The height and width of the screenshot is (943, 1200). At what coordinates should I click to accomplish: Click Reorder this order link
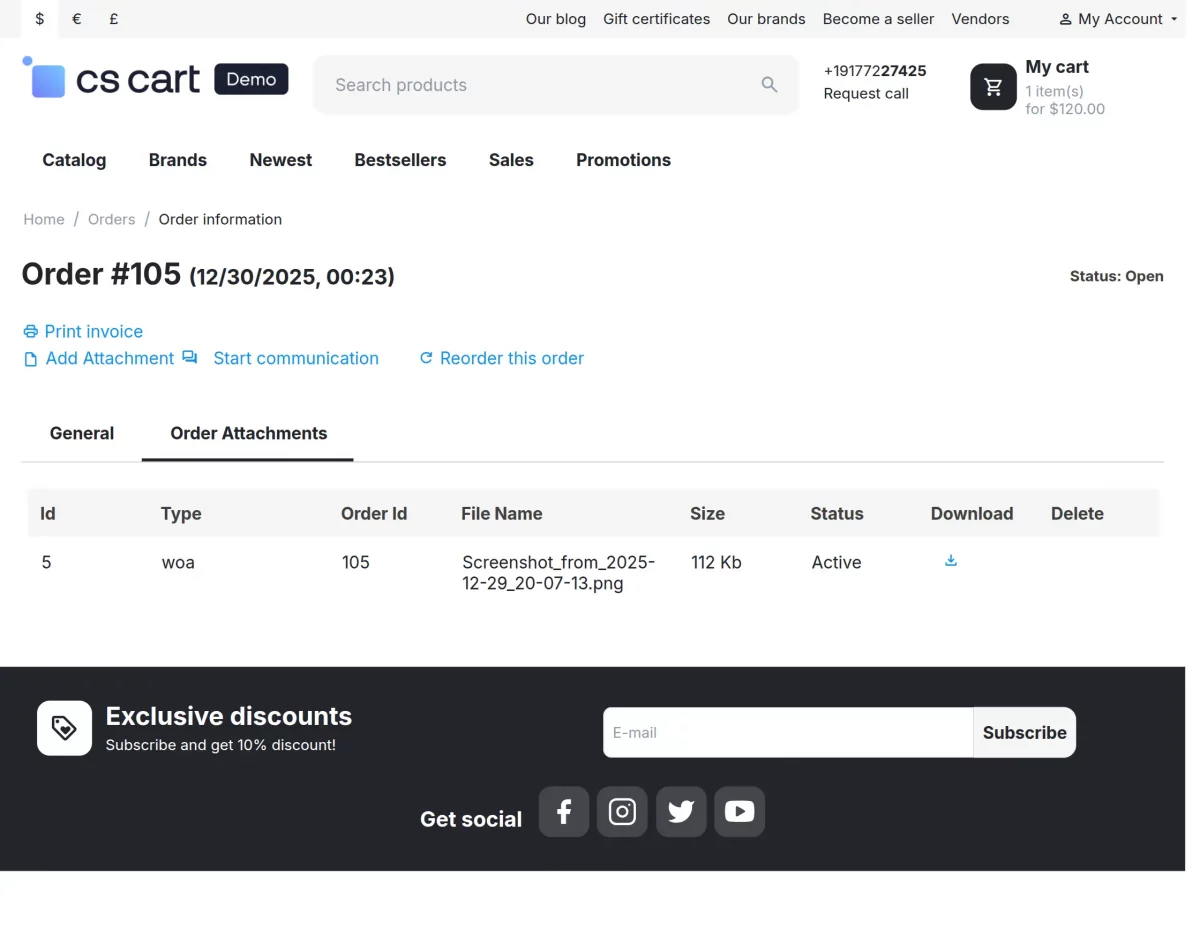point(511,358)
